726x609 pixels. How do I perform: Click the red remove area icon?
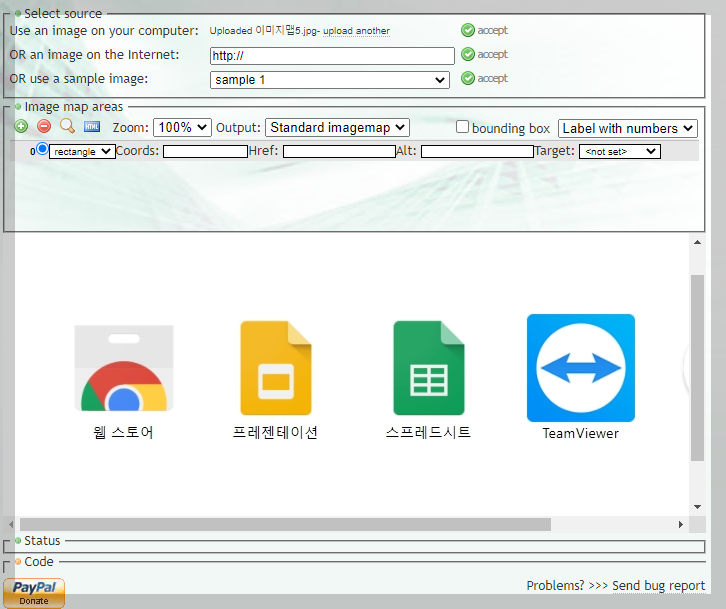pyautogui.click(x=44, y=126)
